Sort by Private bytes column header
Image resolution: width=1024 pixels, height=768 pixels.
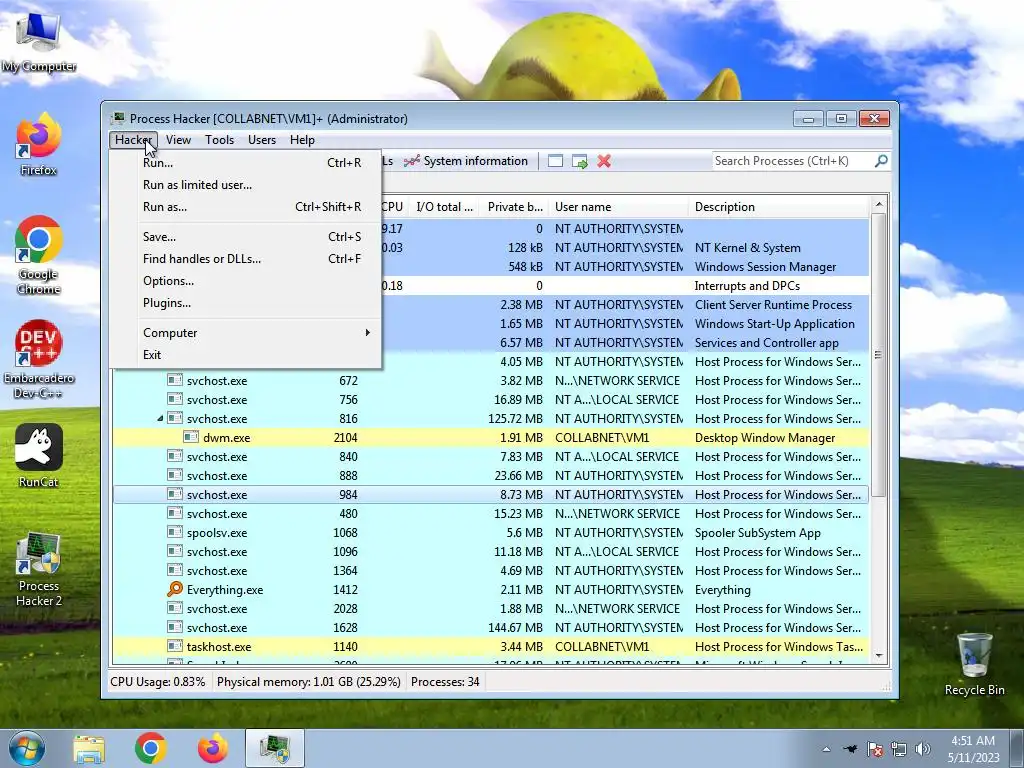(x=515, y=207)
